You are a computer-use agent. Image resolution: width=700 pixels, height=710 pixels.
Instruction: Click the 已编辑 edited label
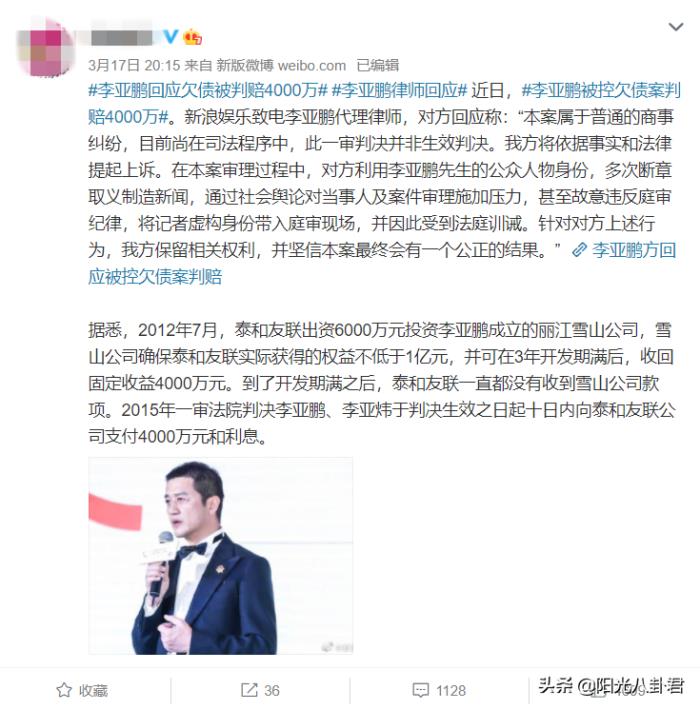coord(378,65)
